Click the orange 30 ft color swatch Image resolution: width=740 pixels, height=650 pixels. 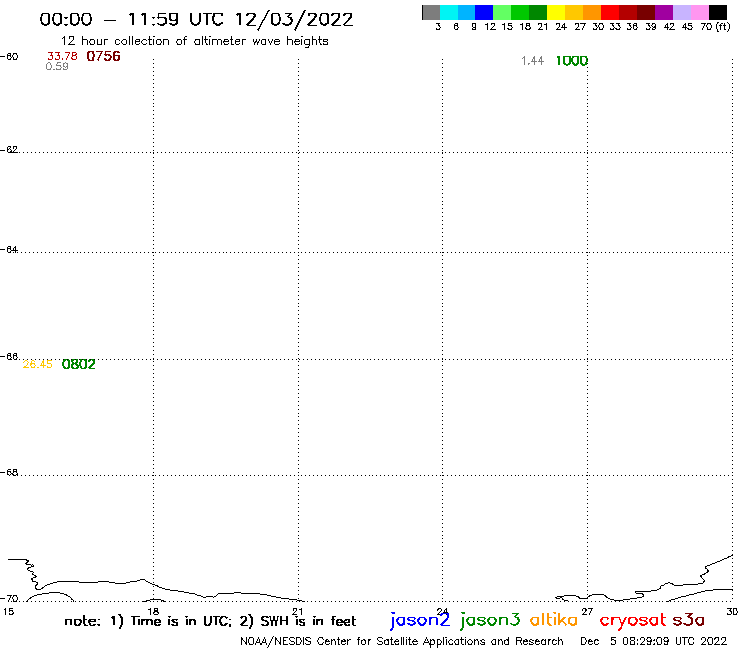coord(592,12)
